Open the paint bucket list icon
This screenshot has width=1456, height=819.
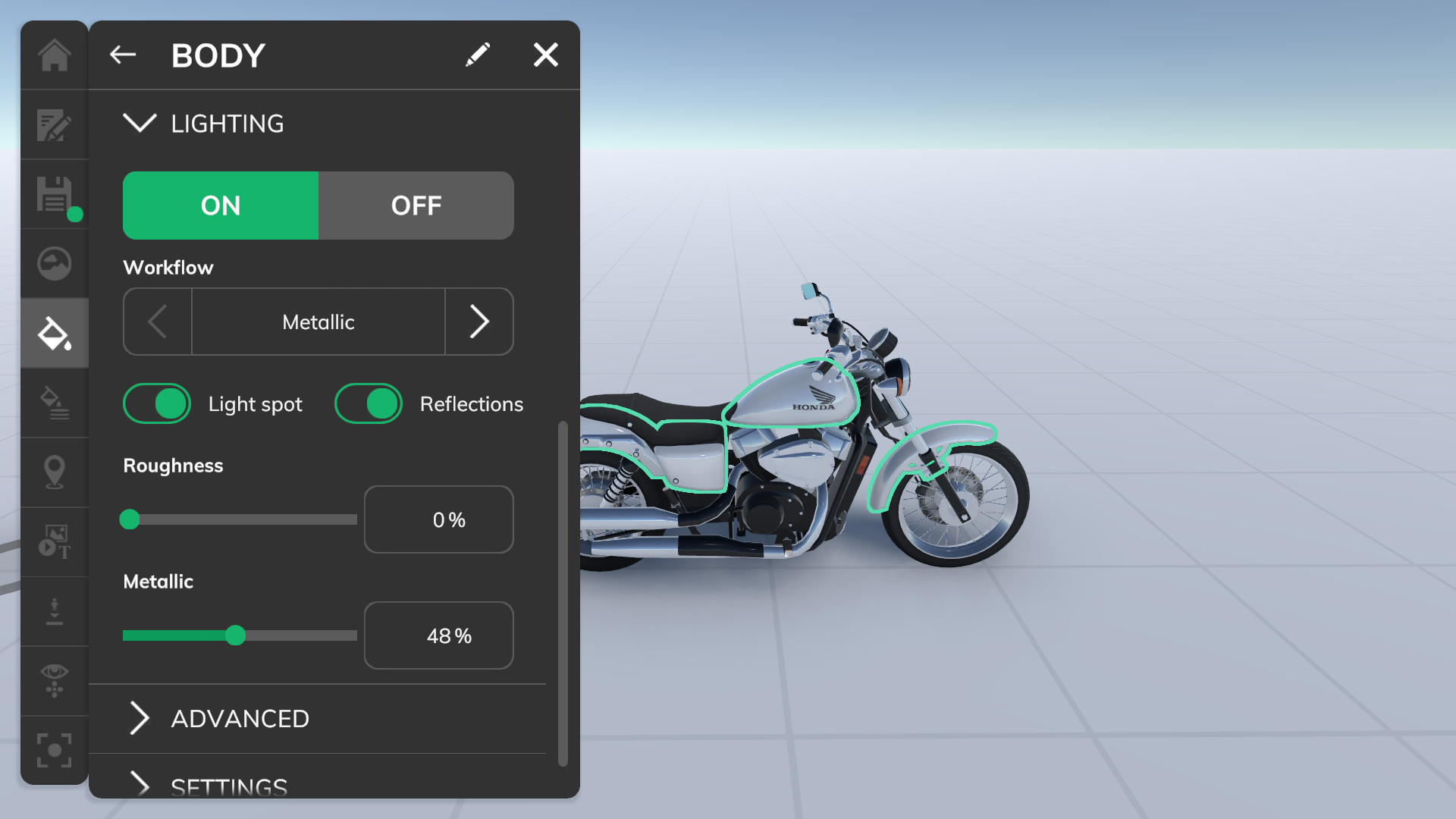pos(55,403)
